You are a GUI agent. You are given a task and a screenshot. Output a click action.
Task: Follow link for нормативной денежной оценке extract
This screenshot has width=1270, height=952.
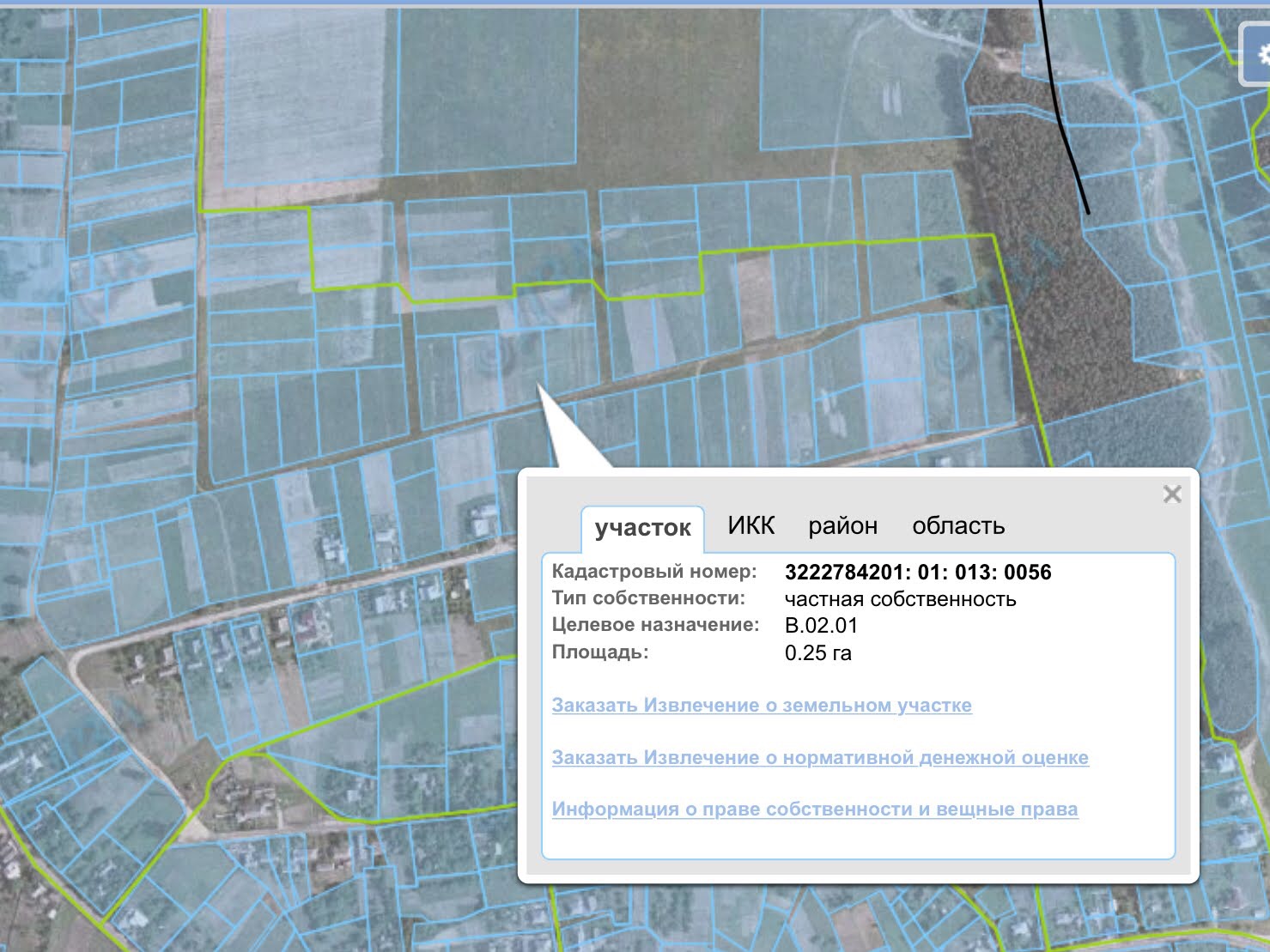tap(820, 757)
